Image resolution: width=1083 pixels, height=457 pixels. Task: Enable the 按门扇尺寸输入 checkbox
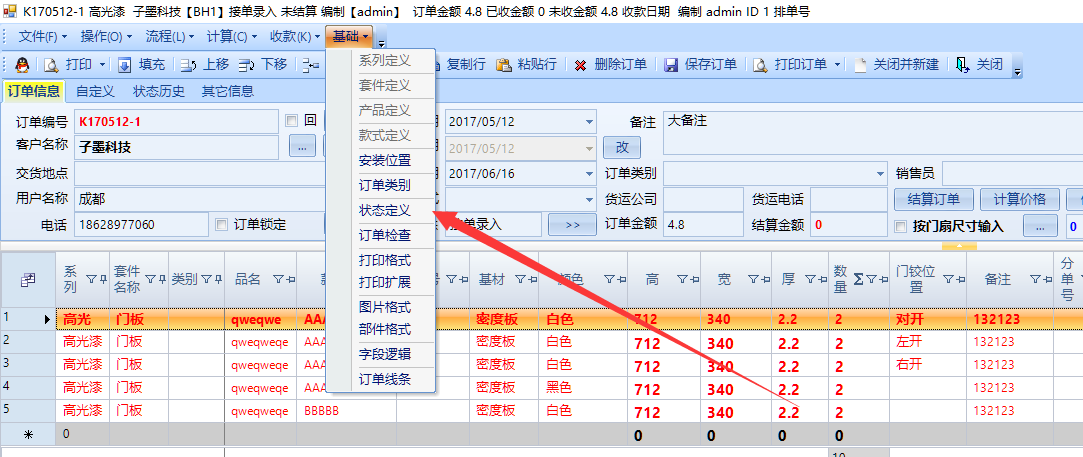[x=899, y=226]
